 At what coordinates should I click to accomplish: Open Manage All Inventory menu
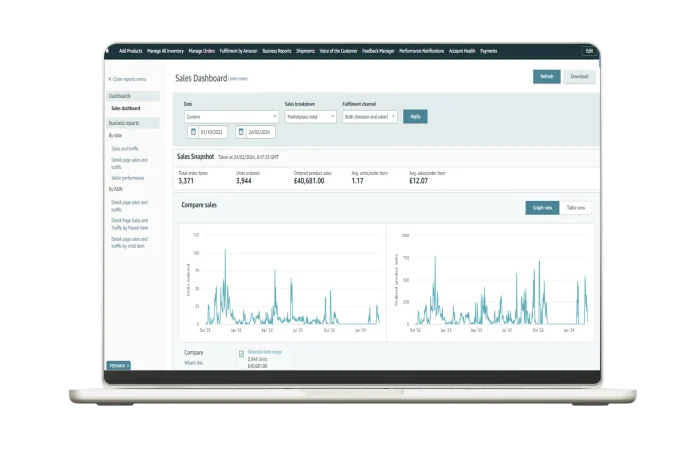pyautogui.click(x=165, y=50)
